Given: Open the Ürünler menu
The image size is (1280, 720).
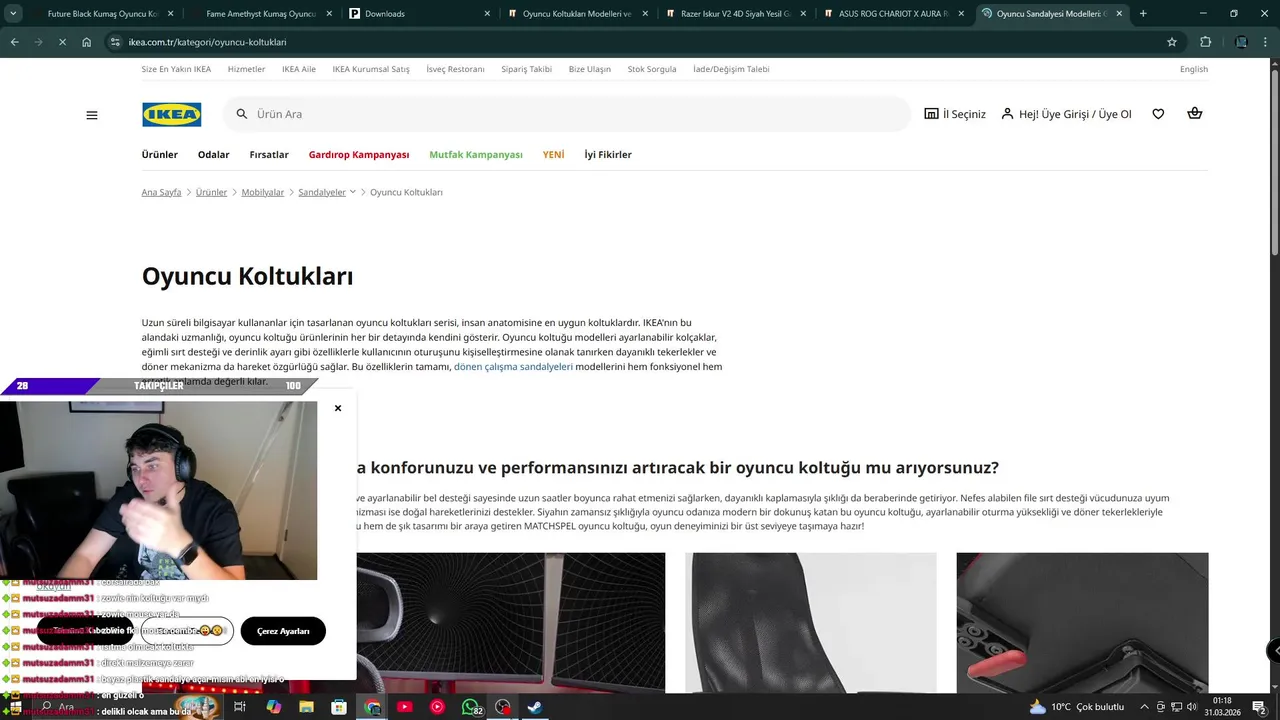Looking at the screenshot, I should click(160, 155).
